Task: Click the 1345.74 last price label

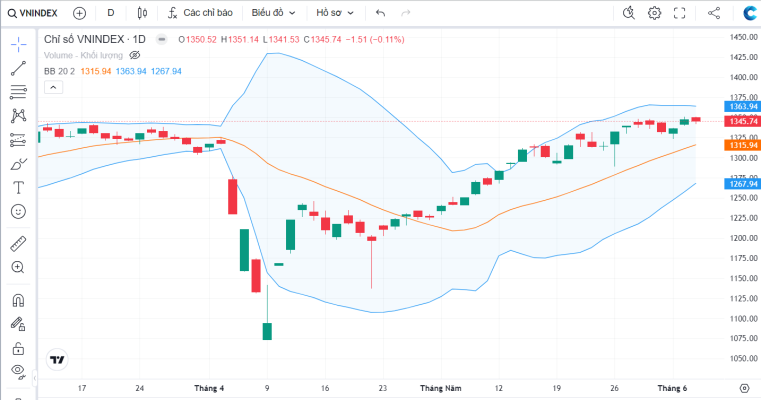Action: coord(742,121)
